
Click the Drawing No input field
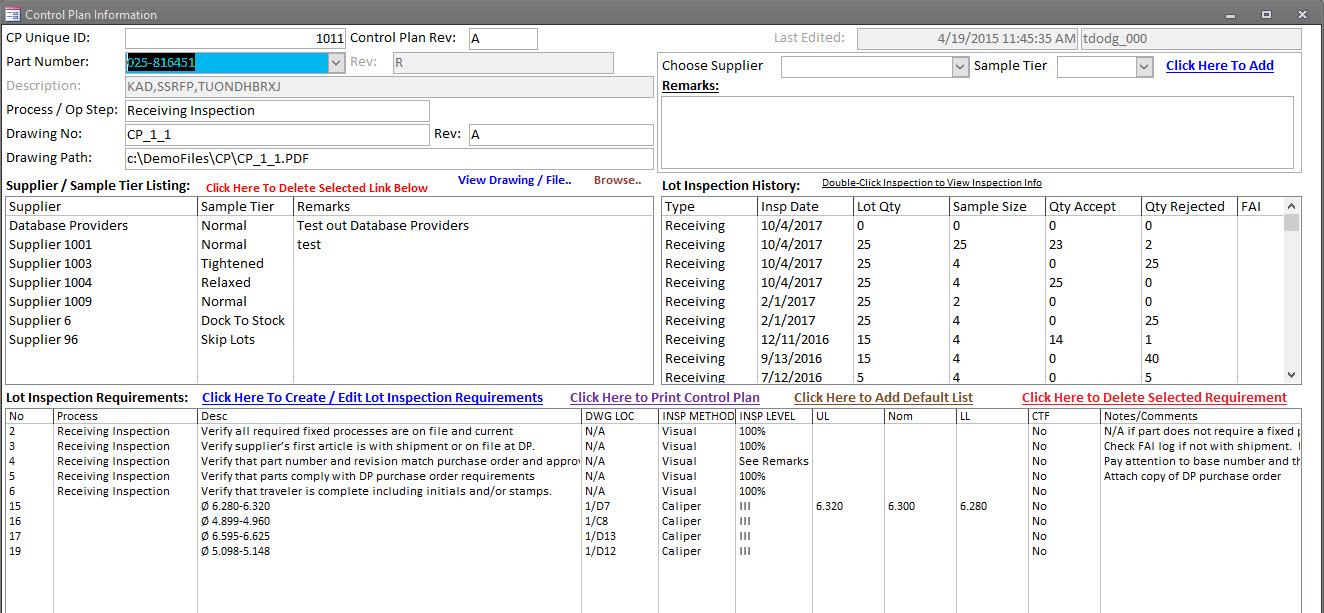click(277, 134)
